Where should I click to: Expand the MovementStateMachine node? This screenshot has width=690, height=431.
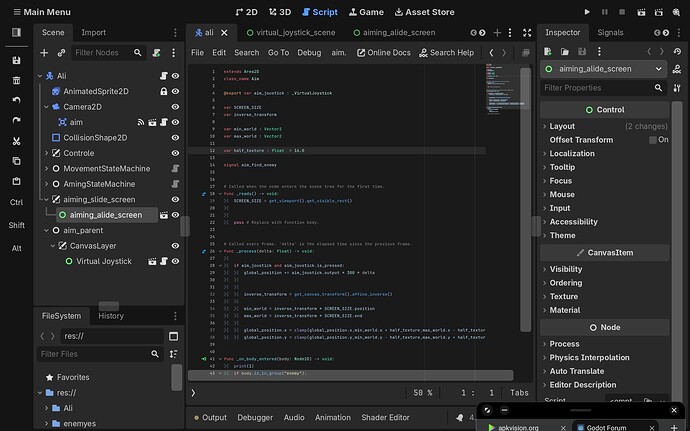46,168
